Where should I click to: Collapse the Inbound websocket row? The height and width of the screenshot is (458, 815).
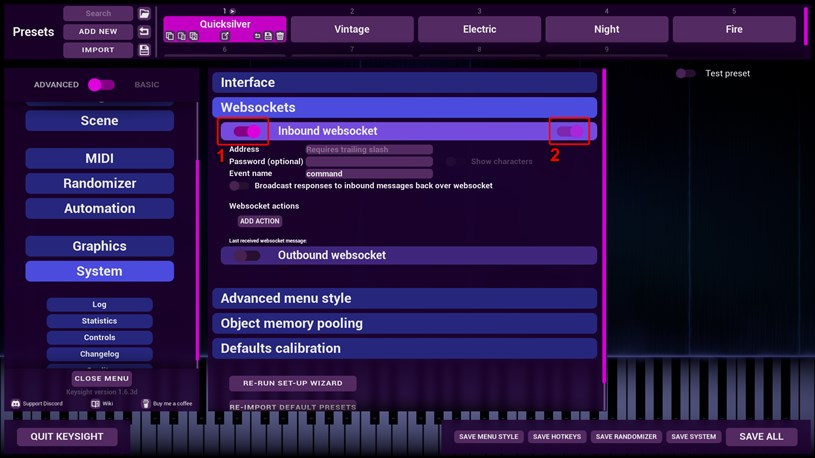click(409, 131)
